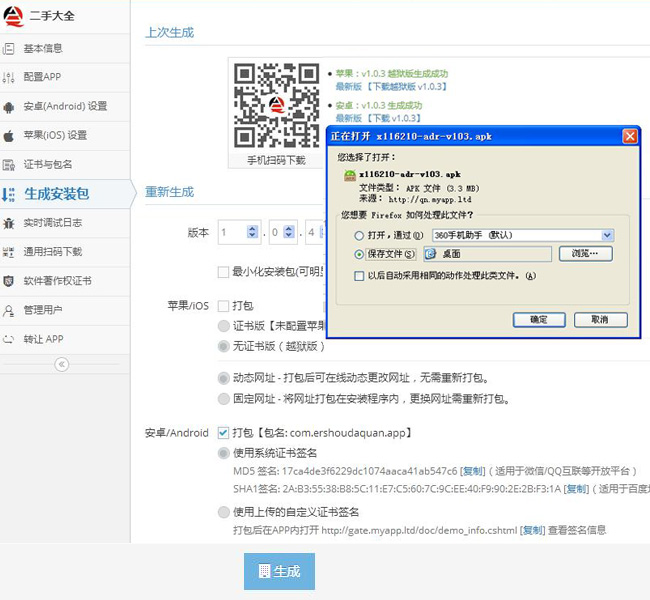Click the Apple logo sidebar icon
Image resolution: width=650 pixels, height=600 pixels.
(x=8, y=136)
